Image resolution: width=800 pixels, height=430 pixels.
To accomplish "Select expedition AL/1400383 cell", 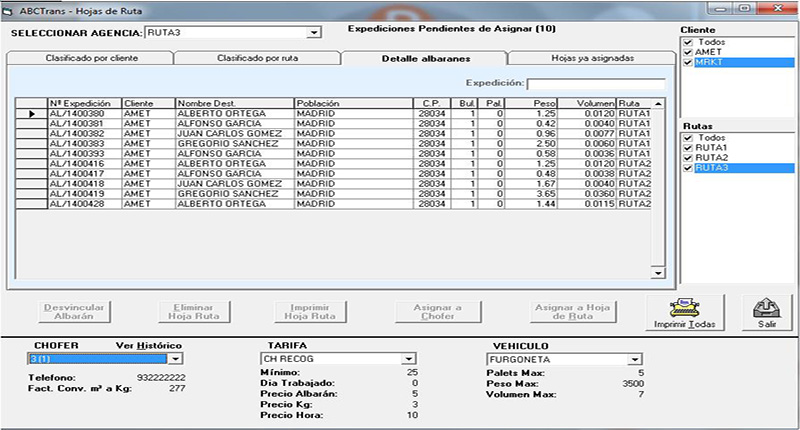I will click(x=85, y=144).
